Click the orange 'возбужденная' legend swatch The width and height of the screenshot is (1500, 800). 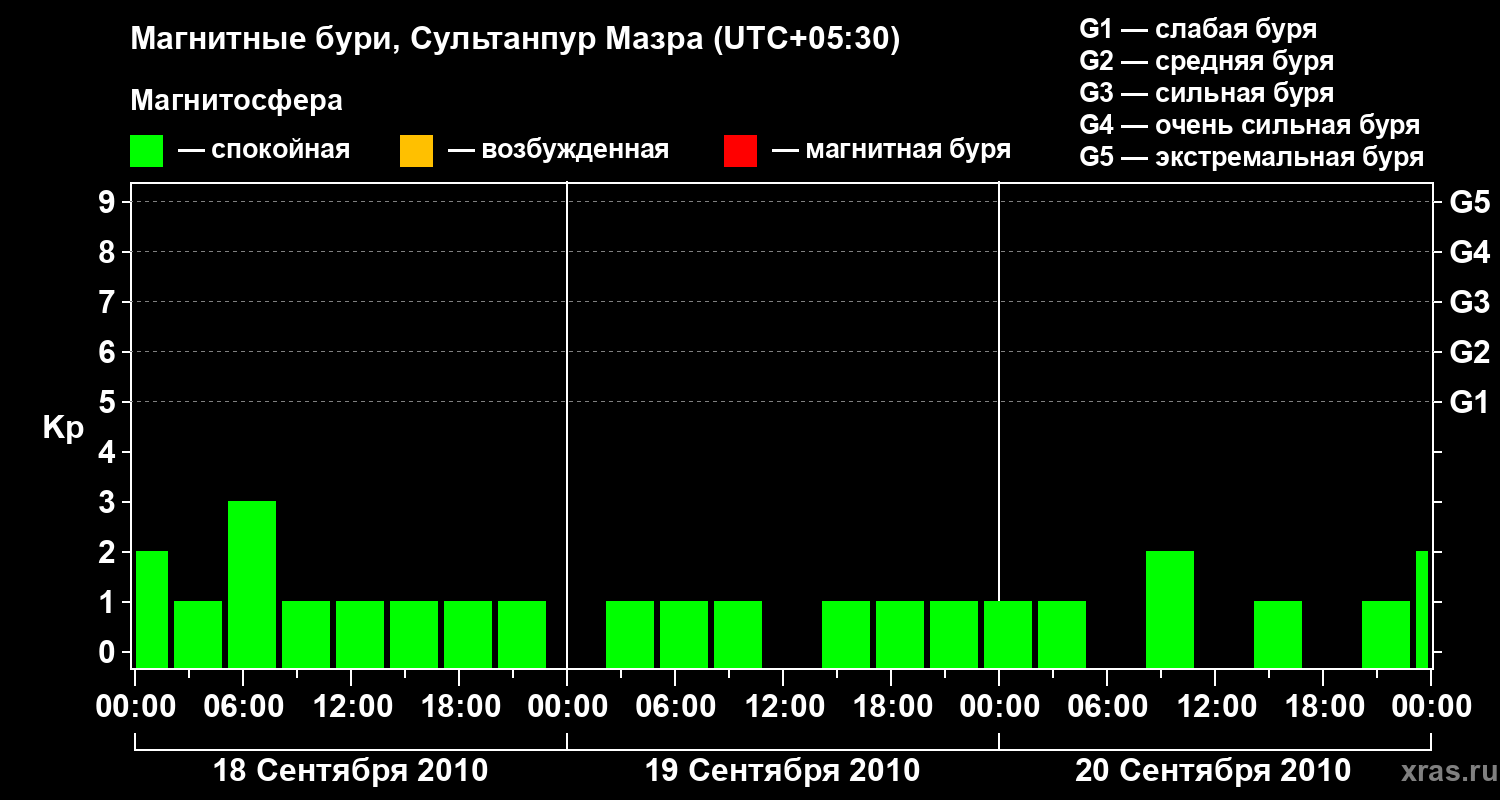point(416,151)
